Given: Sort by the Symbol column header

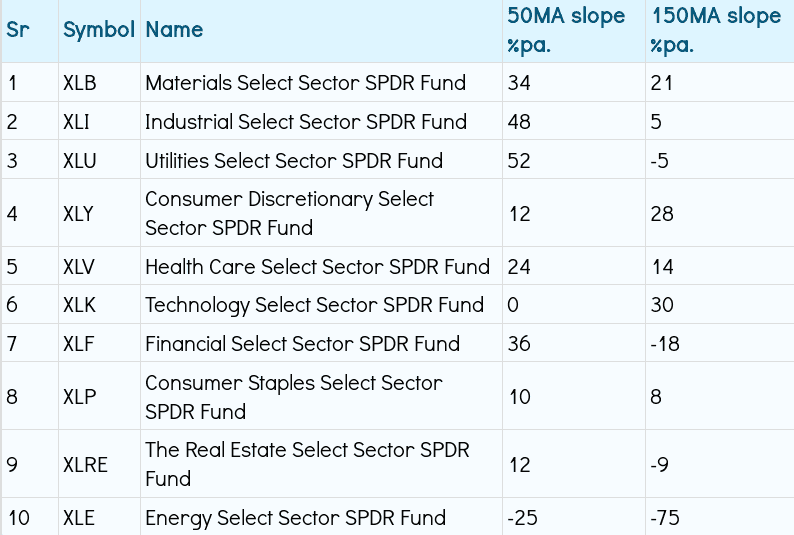Looking at the screenshot, I should (x=98, y=30).
